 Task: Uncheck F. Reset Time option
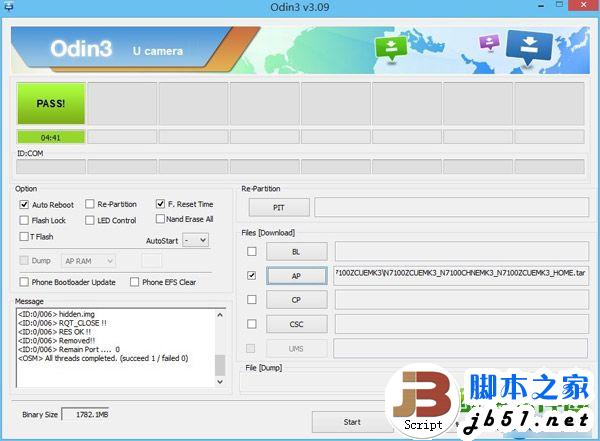(x=160, y=204)
